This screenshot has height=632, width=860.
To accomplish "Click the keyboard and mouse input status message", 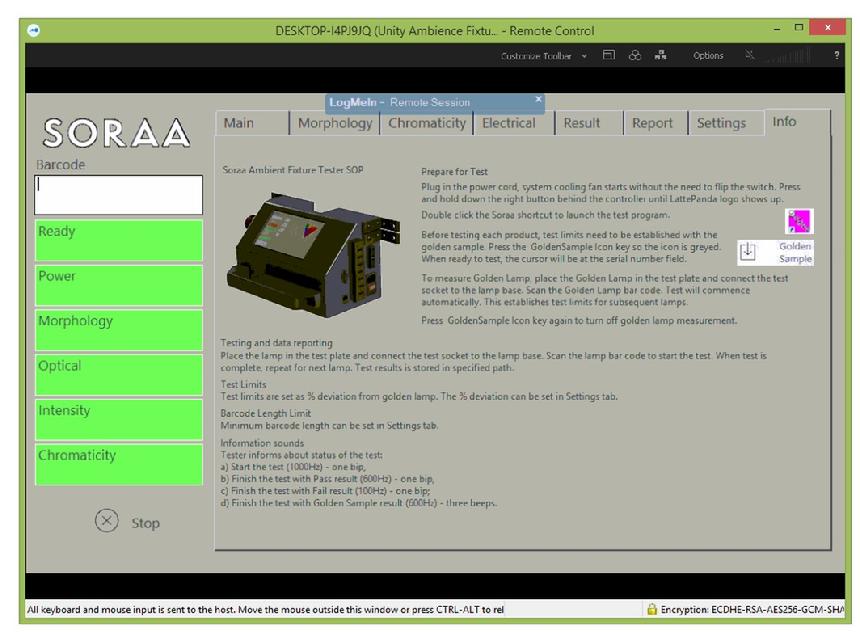I will tap(265, 610).
